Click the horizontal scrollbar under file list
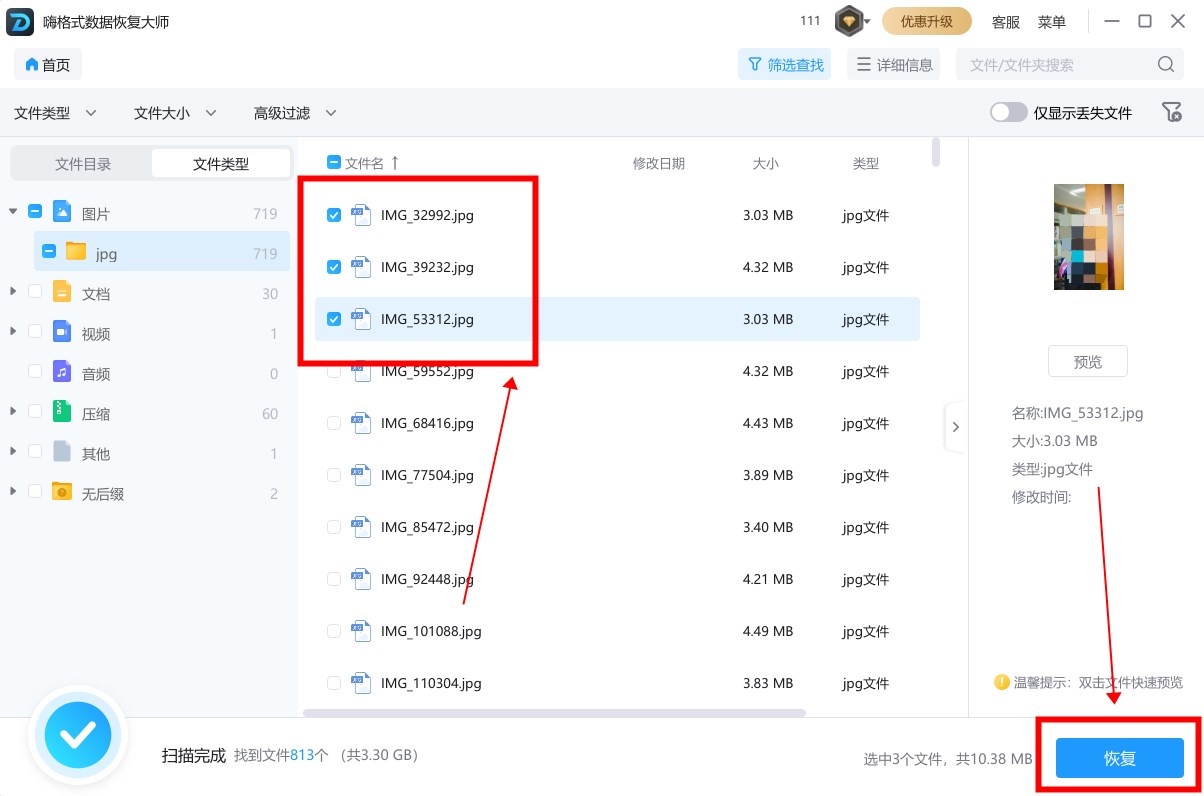The height and width of the screenshot is (796, 1204). pos(554,713)
